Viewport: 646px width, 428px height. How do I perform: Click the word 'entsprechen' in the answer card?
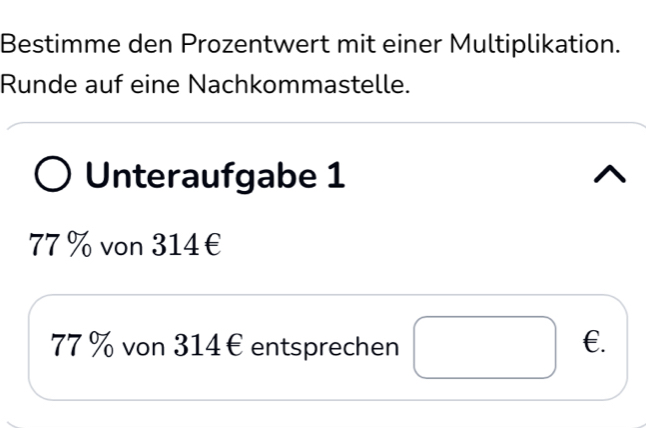coord(324,347)
